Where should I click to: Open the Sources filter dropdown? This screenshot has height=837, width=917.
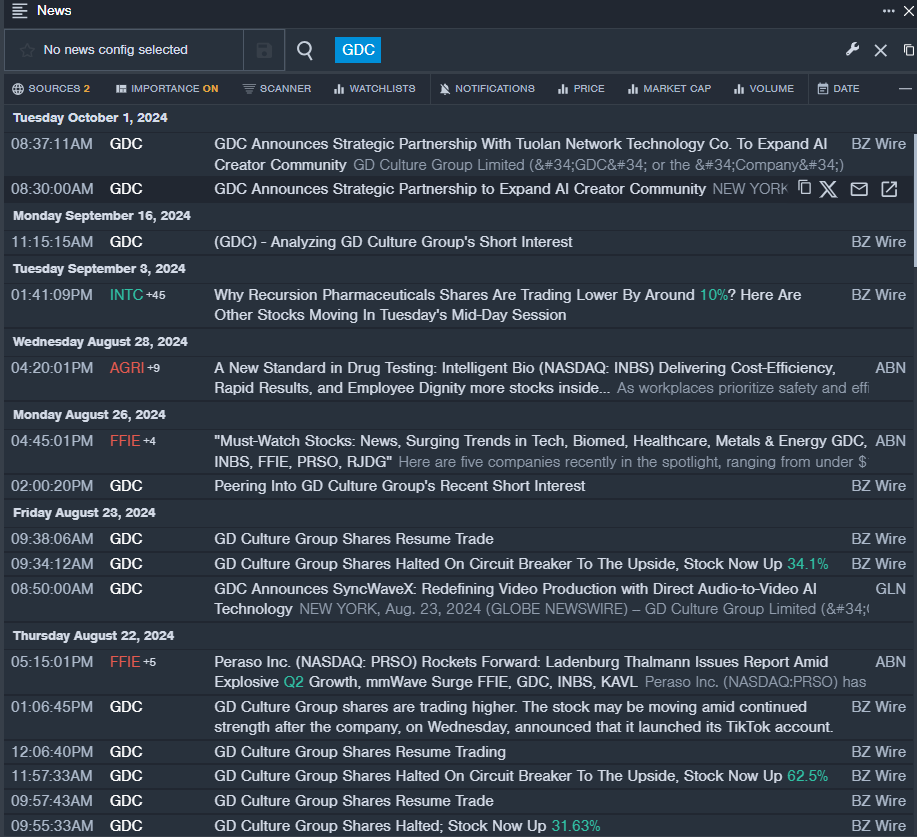point(51,89)
